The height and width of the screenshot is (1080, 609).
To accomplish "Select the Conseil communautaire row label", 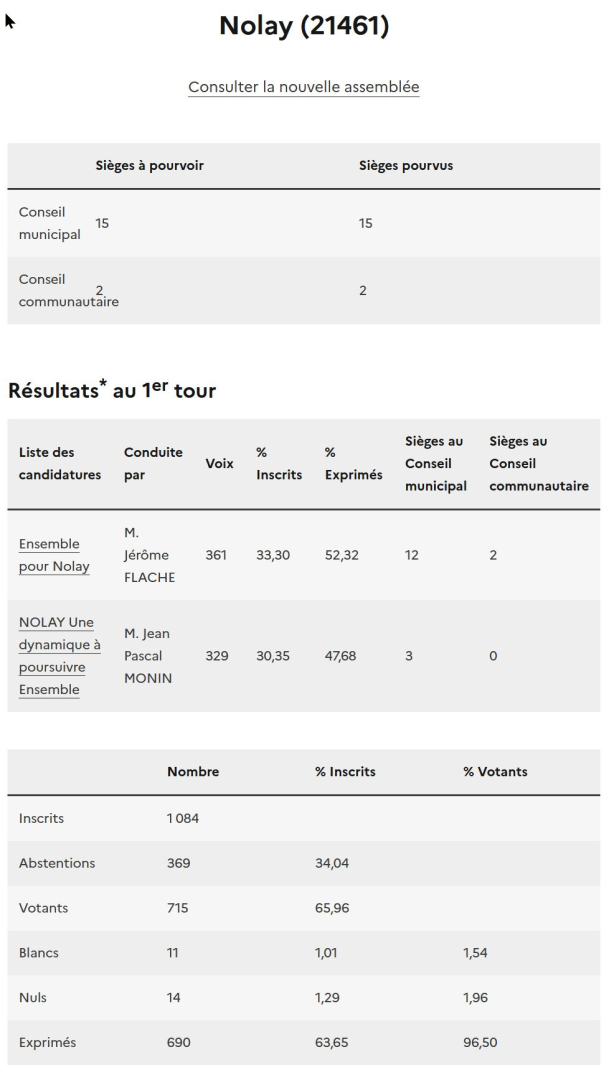I will (x=68, y=291).
